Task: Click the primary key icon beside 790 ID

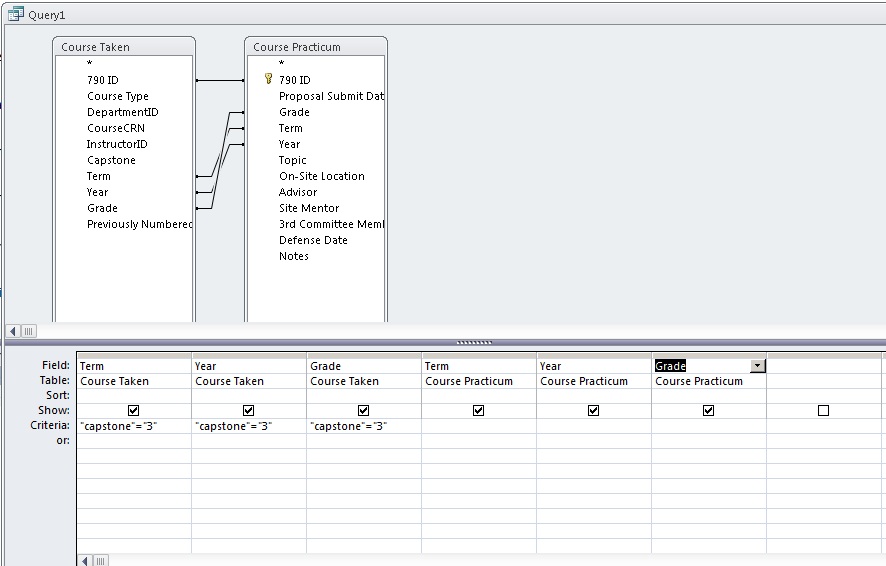Action: [x=268, y=80]
